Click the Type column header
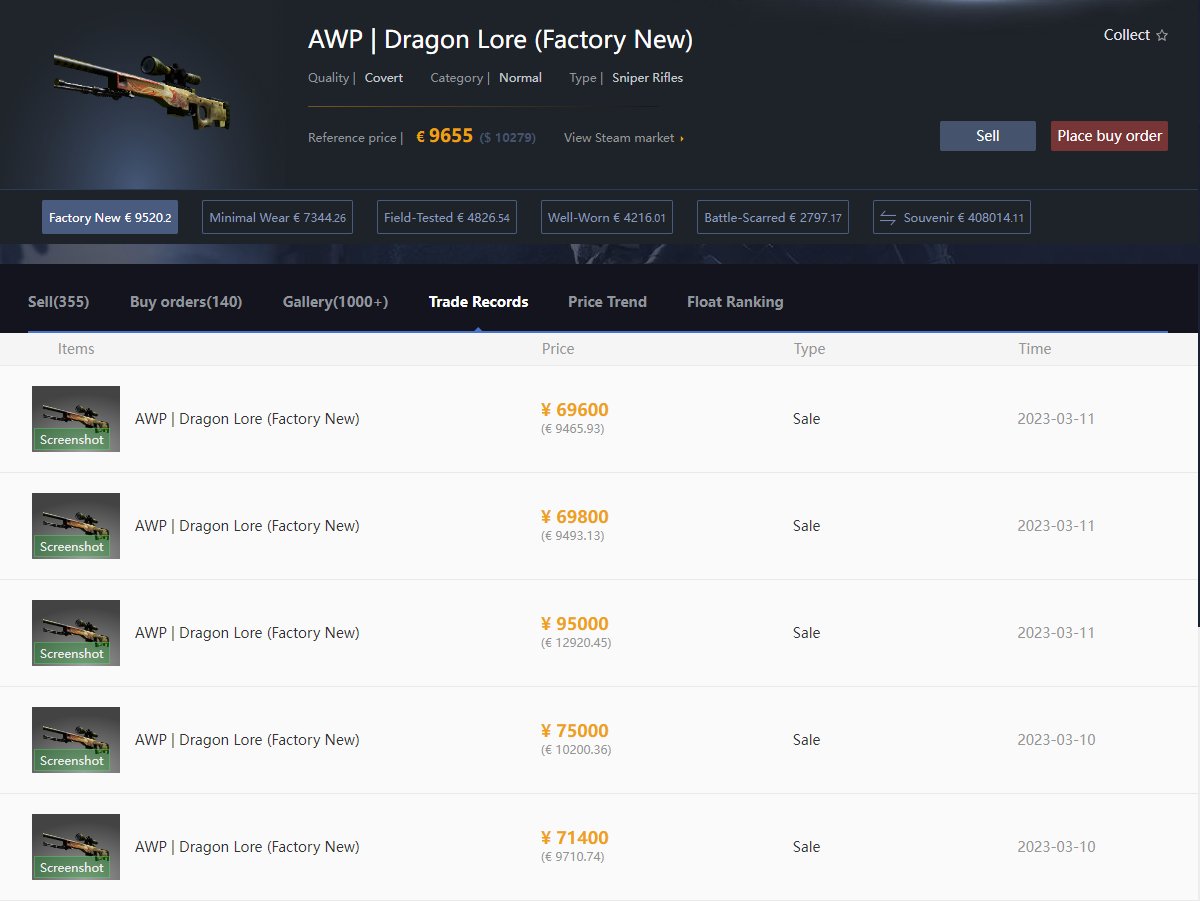The height and width of the screenshot is (901, 1200). [x=809, y=349]
